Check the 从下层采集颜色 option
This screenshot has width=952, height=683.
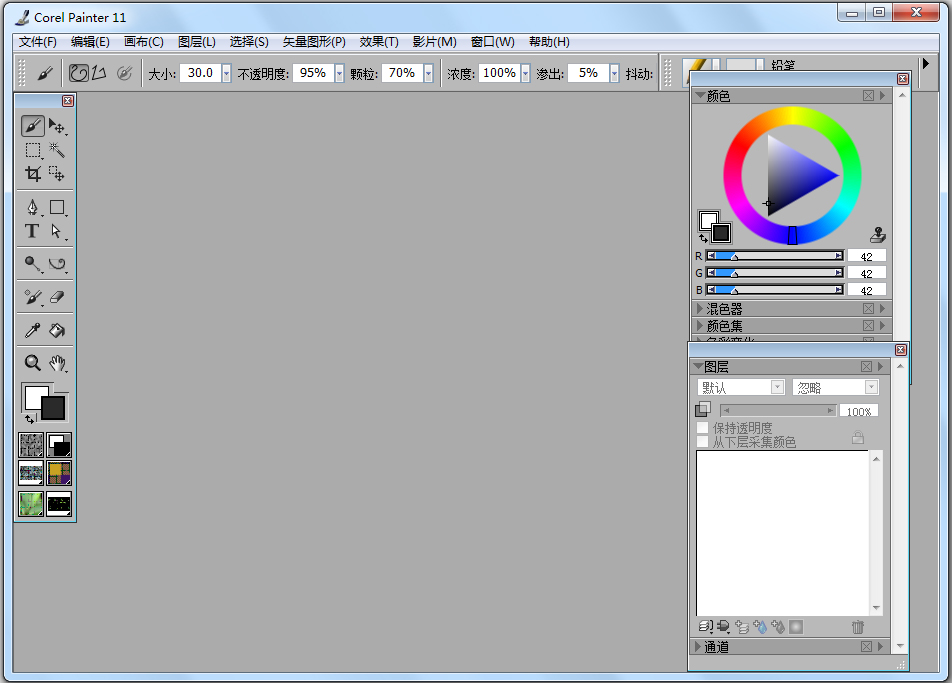pyautogui.click(x=703, y=442)
